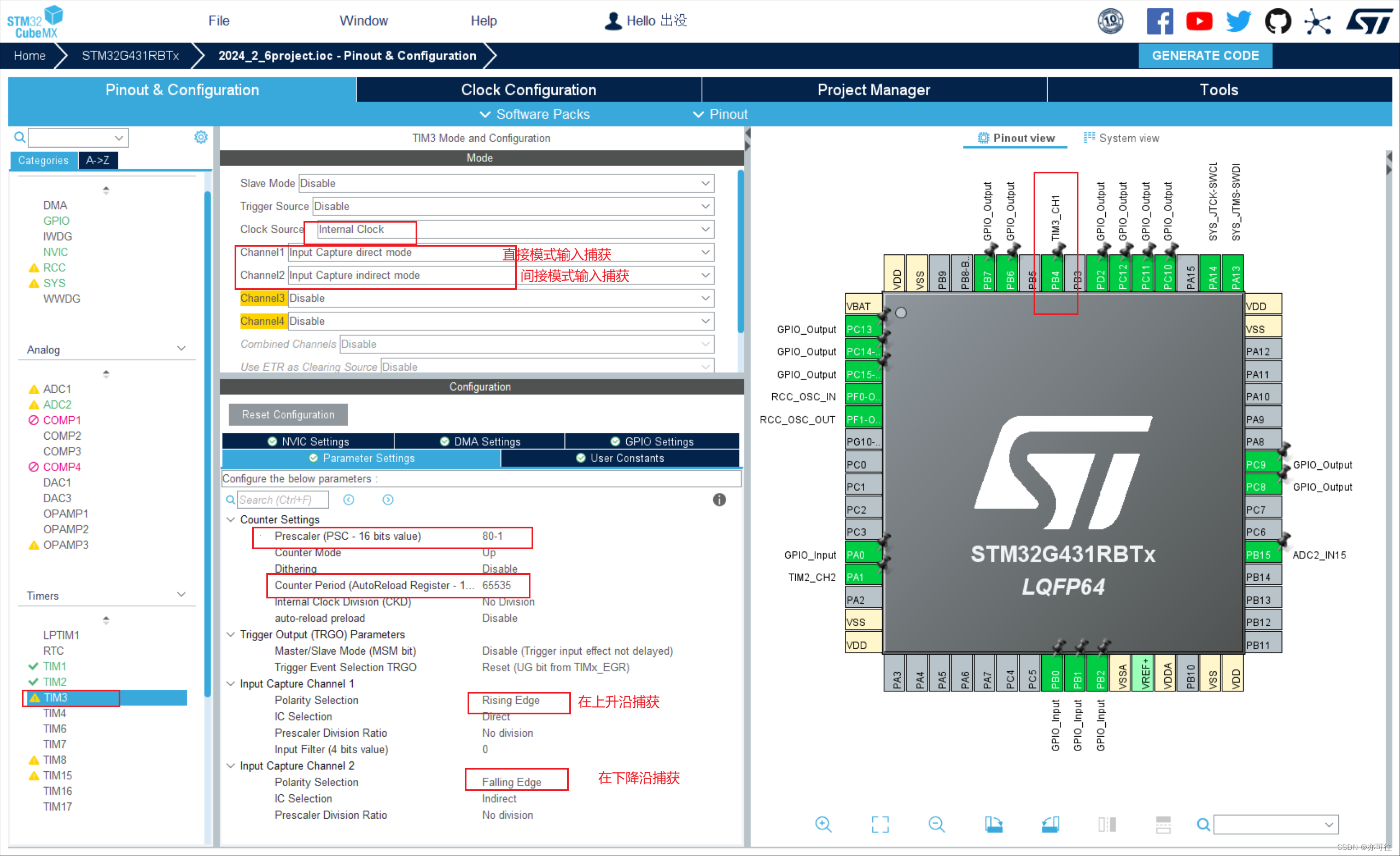Switch to the Clock Configuration tab
The image size is (1400, 856).
pos(528,90)
